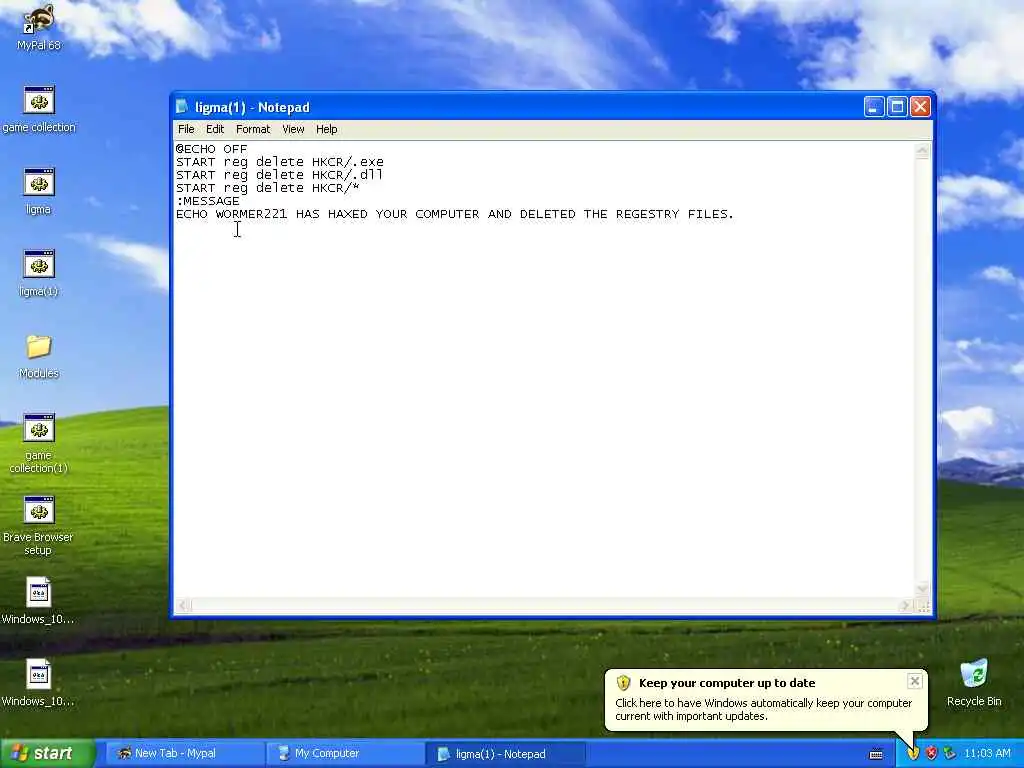The height and width of the screenshot is (768, 1024).
Task: Click the Notepad title bar document icon
Action: (182, 106)
